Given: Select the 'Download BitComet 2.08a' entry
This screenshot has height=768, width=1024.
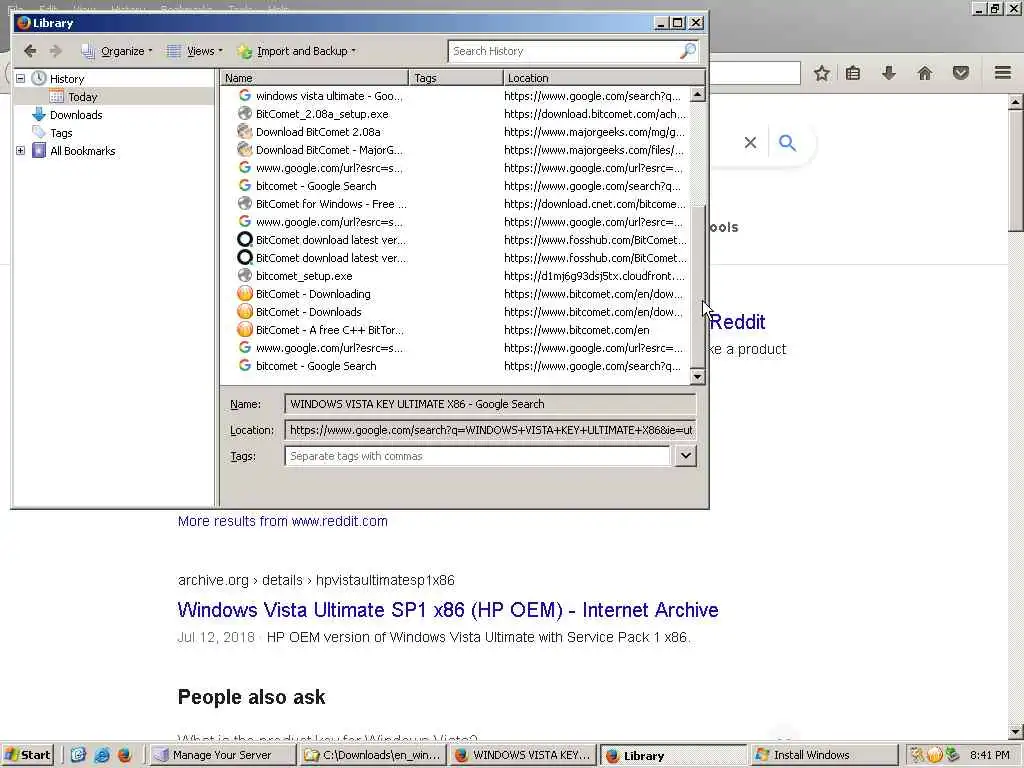Looking at the screenshot, I should [318, 132].
